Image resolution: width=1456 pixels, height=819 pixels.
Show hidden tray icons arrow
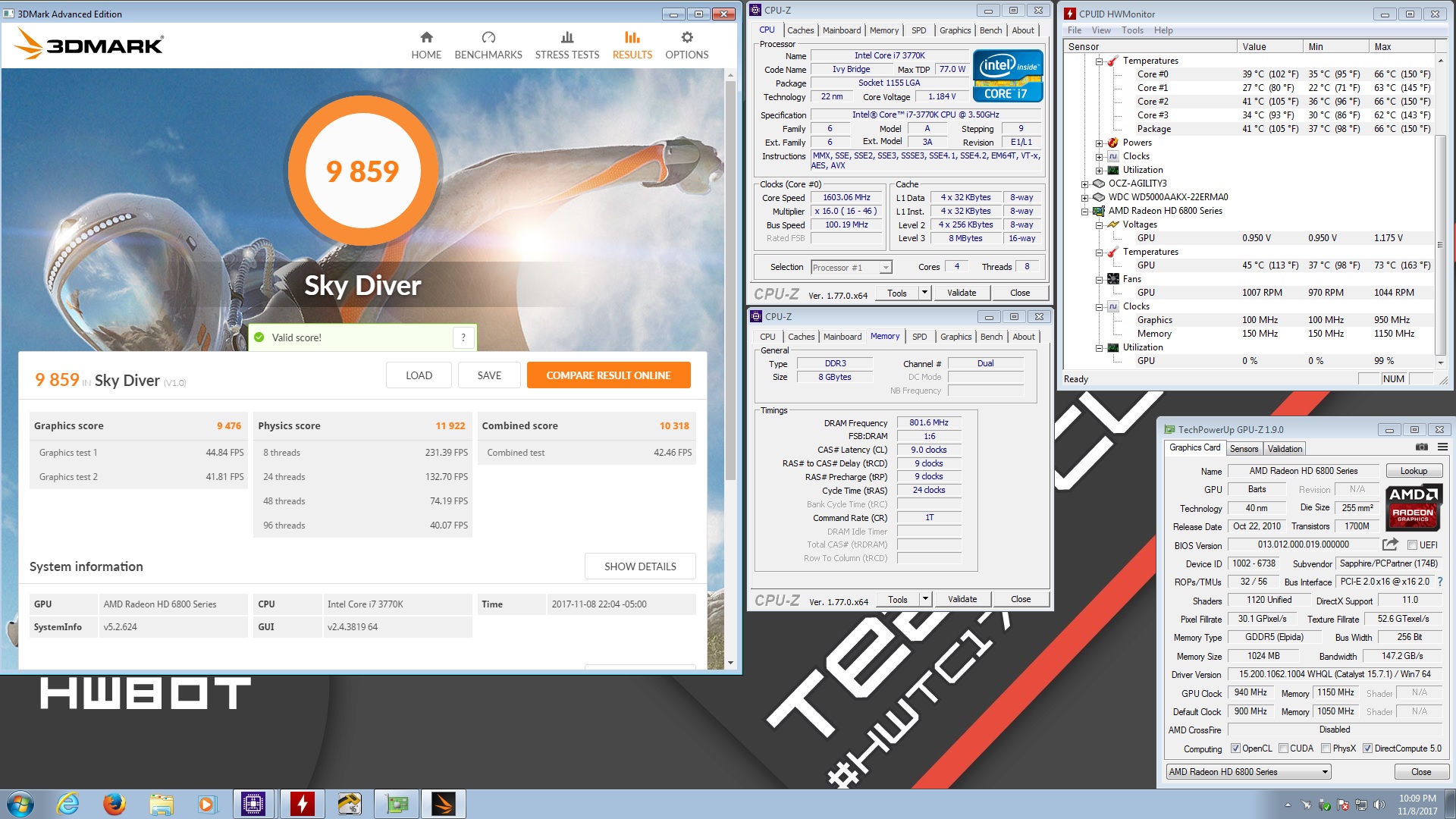click(x=1288, y=805)
